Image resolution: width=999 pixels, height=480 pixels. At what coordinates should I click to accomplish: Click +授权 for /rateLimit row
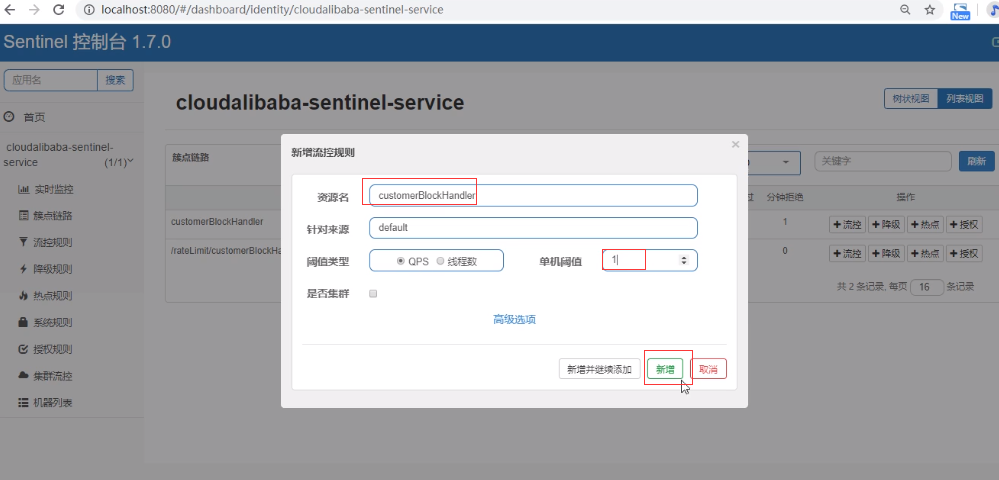(964, 253)
